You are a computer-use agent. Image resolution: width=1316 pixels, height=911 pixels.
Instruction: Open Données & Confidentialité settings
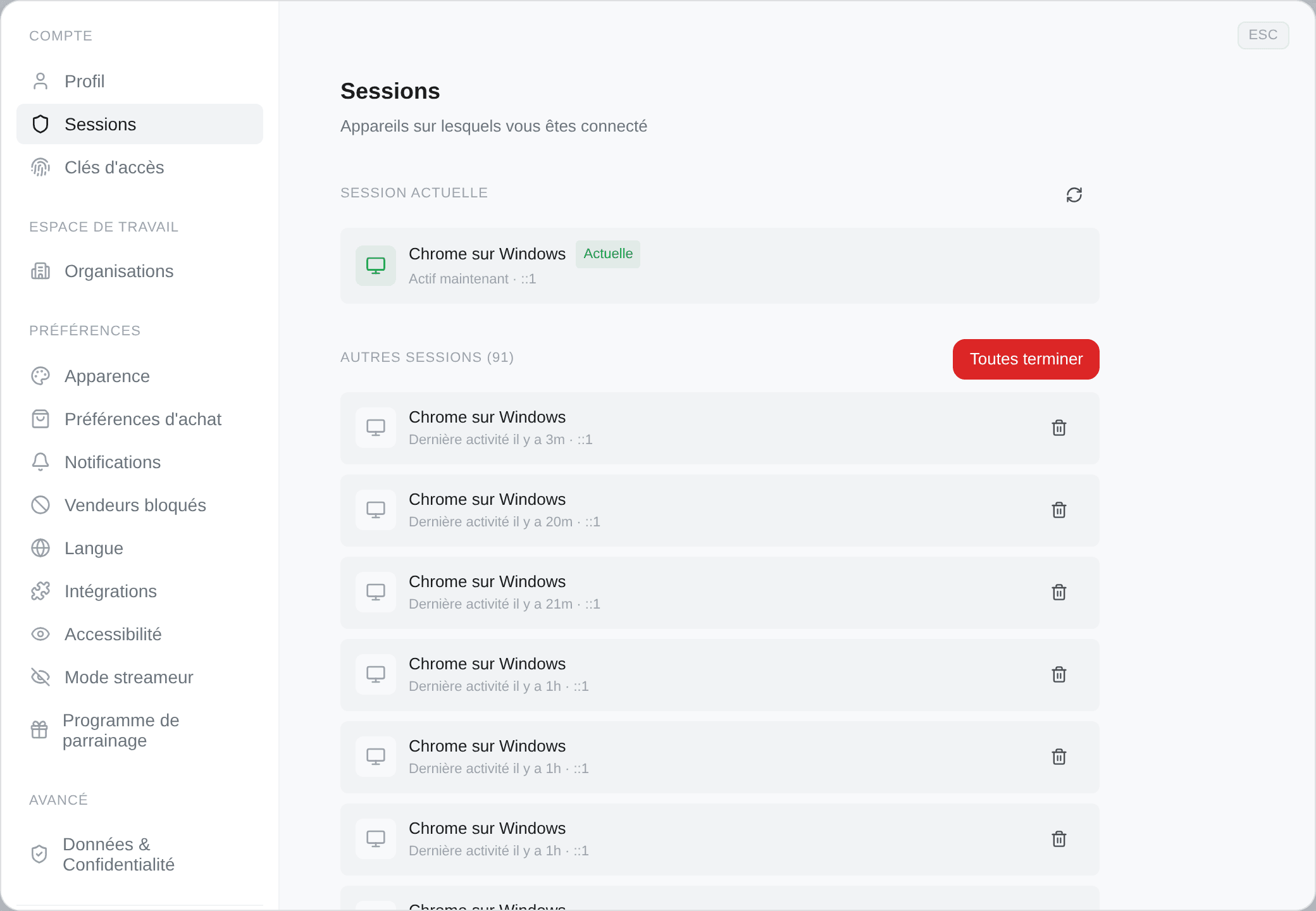139,854
